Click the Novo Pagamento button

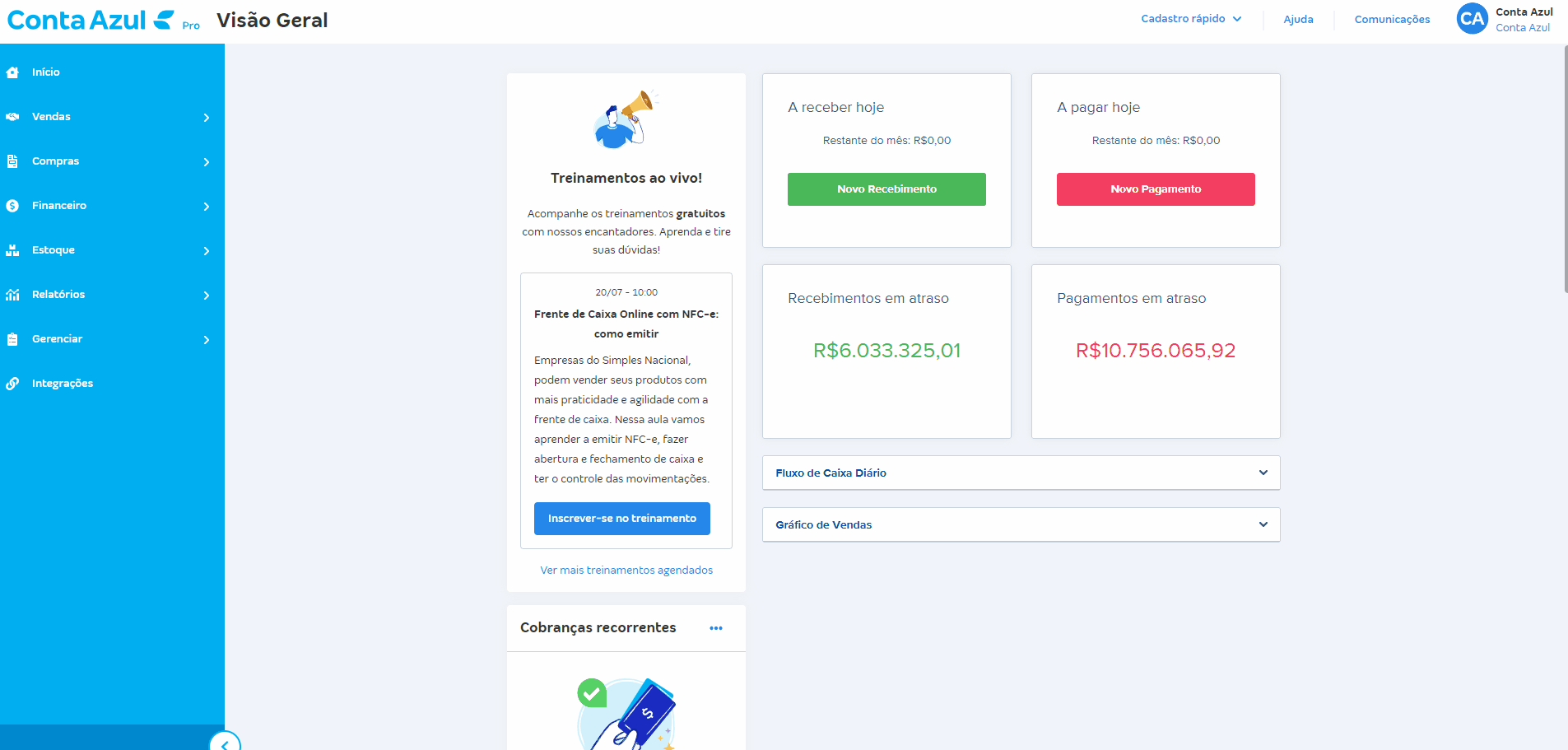coord(1156,189)
